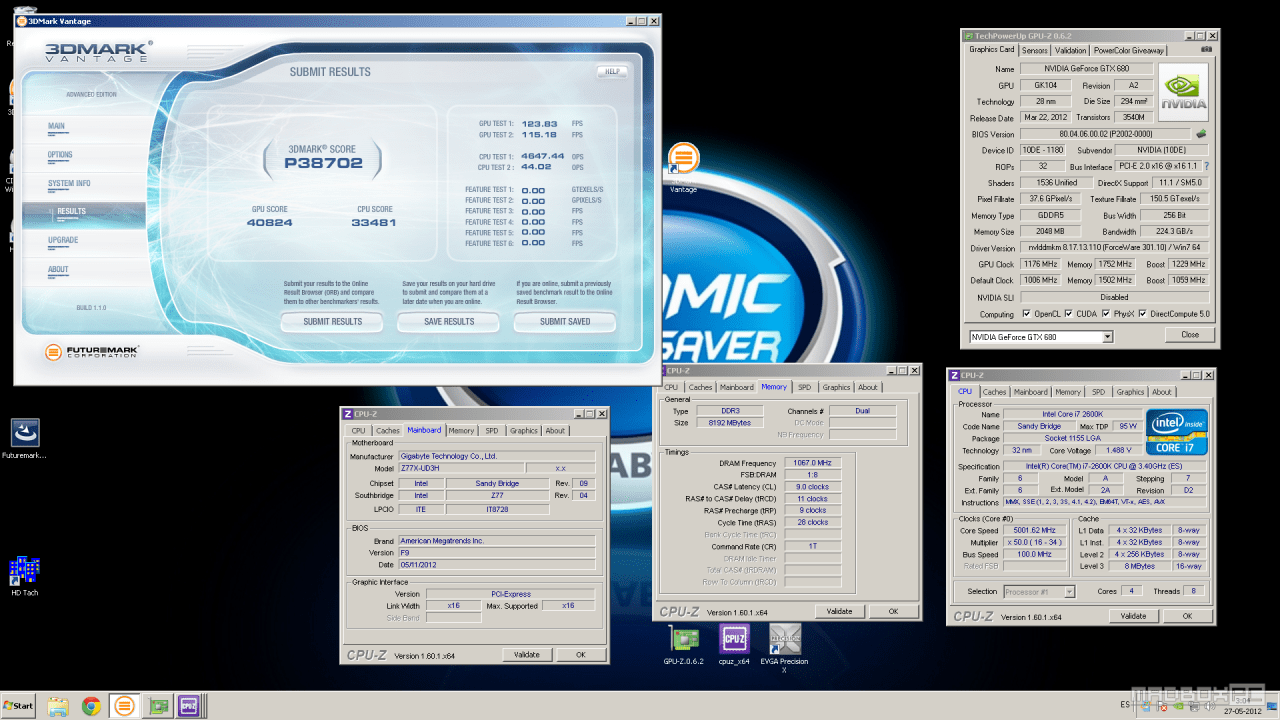
Task: Open Caches tab in CPU-Z Mainboard window
Action: (387, 431)
